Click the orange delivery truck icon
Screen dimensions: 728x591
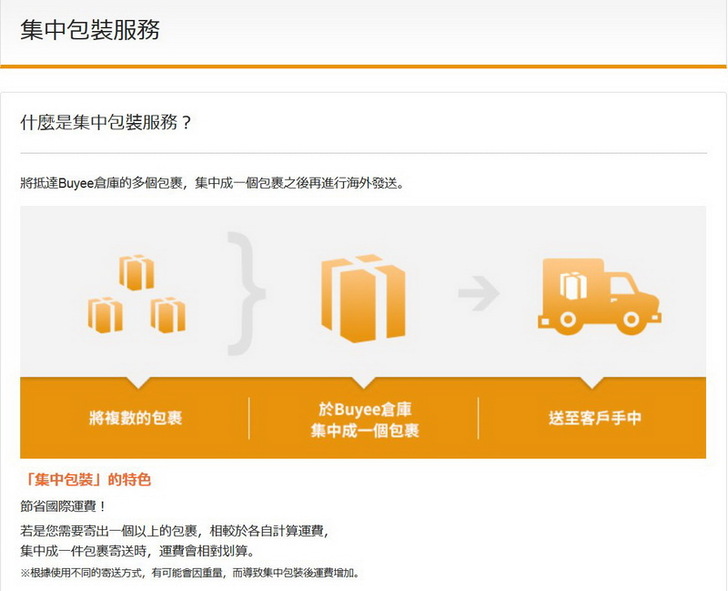click(599, 296)
